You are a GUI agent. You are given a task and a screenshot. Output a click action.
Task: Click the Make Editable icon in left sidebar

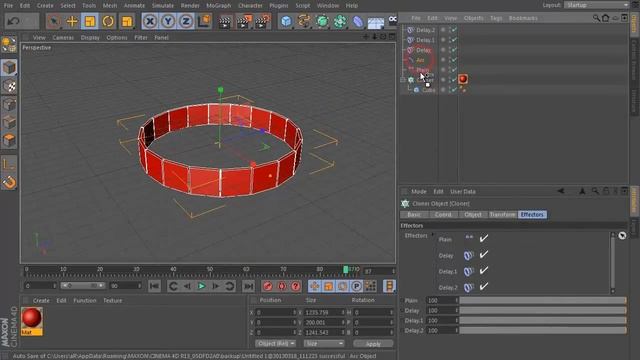click(9, 44)
